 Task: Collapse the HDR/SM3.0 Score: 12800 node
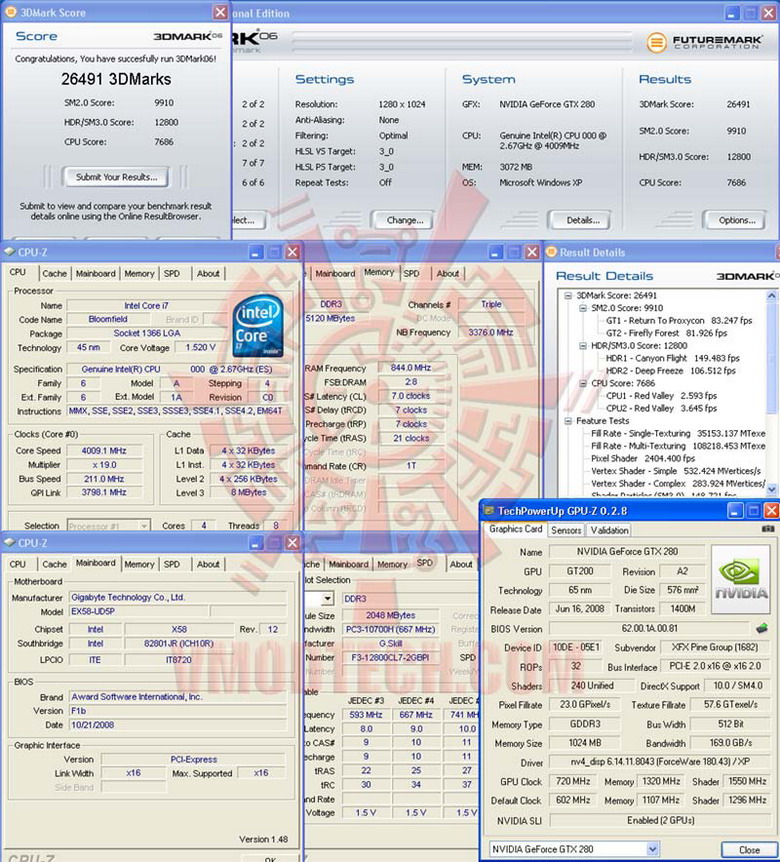(583, 346)
